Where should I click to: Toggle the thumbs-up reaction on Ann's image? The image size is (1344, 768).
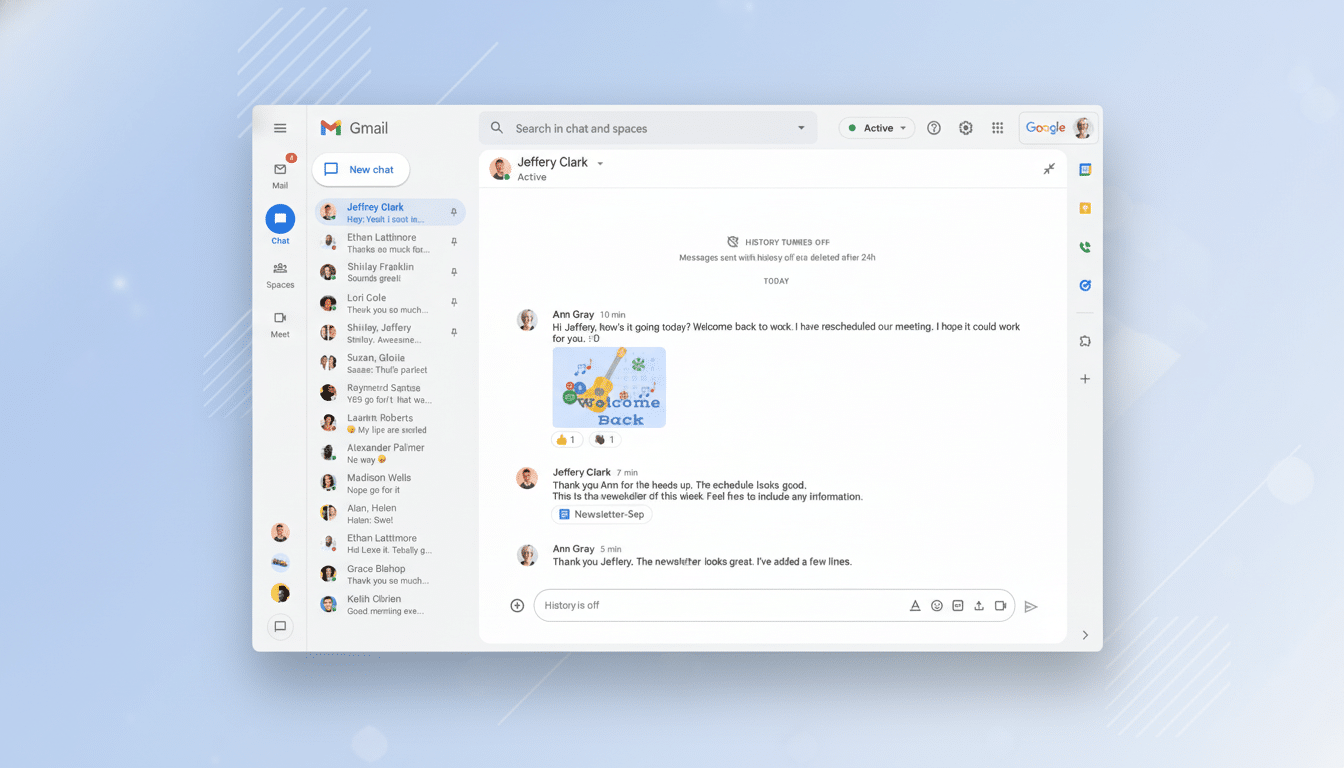[566, 439]
